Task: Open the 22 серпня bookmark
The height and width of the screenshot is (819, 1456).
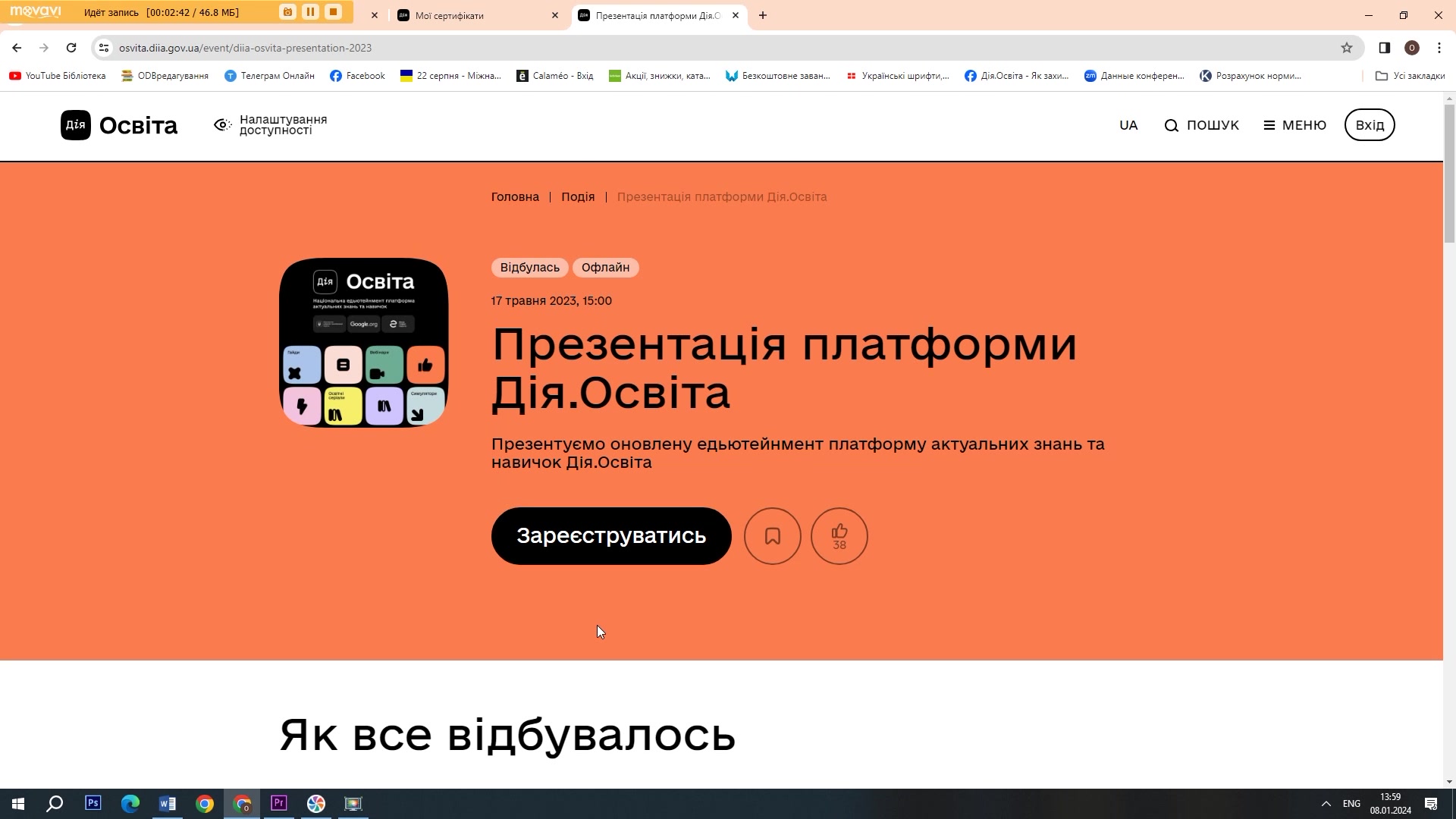Action: (x=451, y=76)
